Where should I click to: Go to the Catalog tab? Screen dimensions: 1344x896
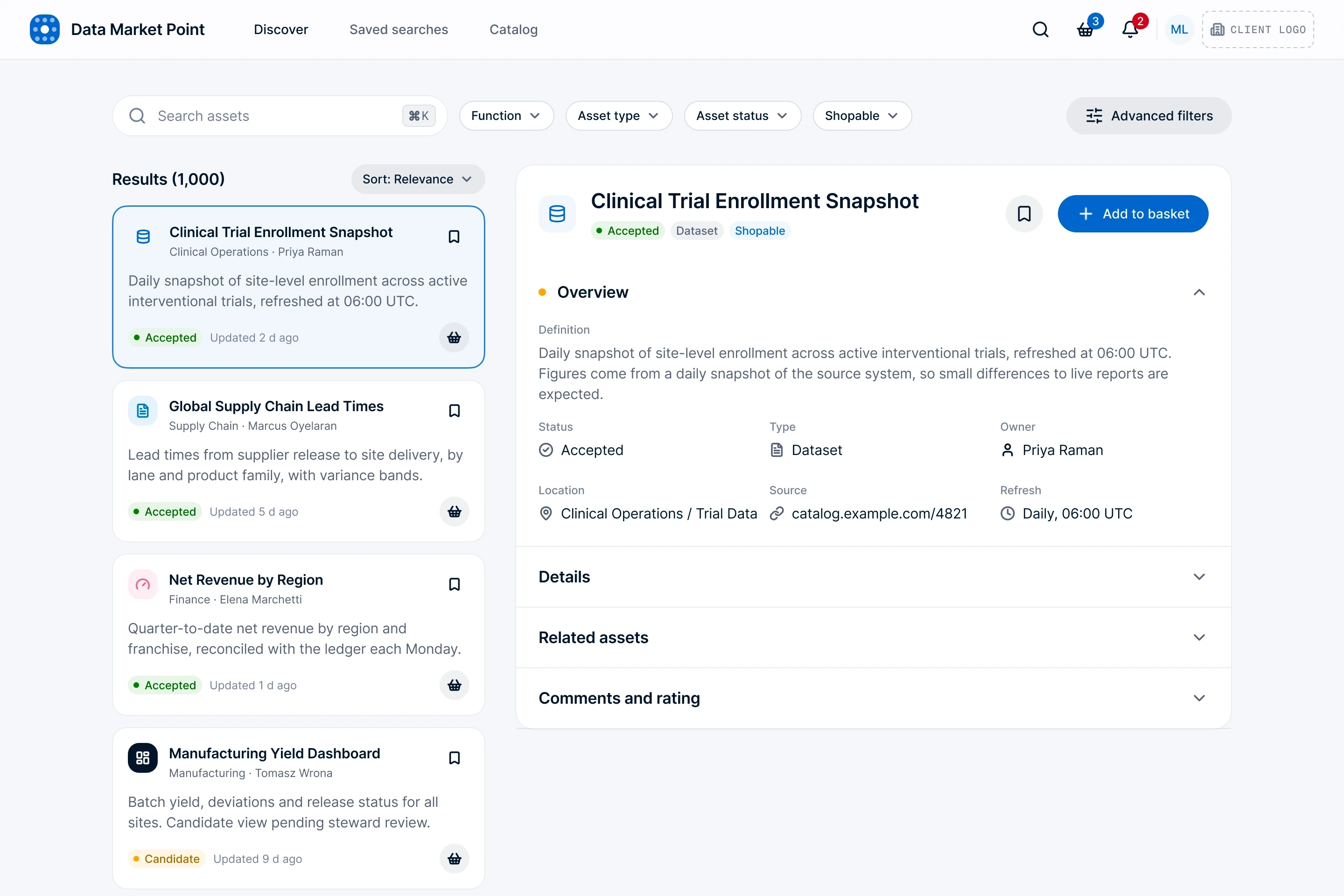click(513, 29)
